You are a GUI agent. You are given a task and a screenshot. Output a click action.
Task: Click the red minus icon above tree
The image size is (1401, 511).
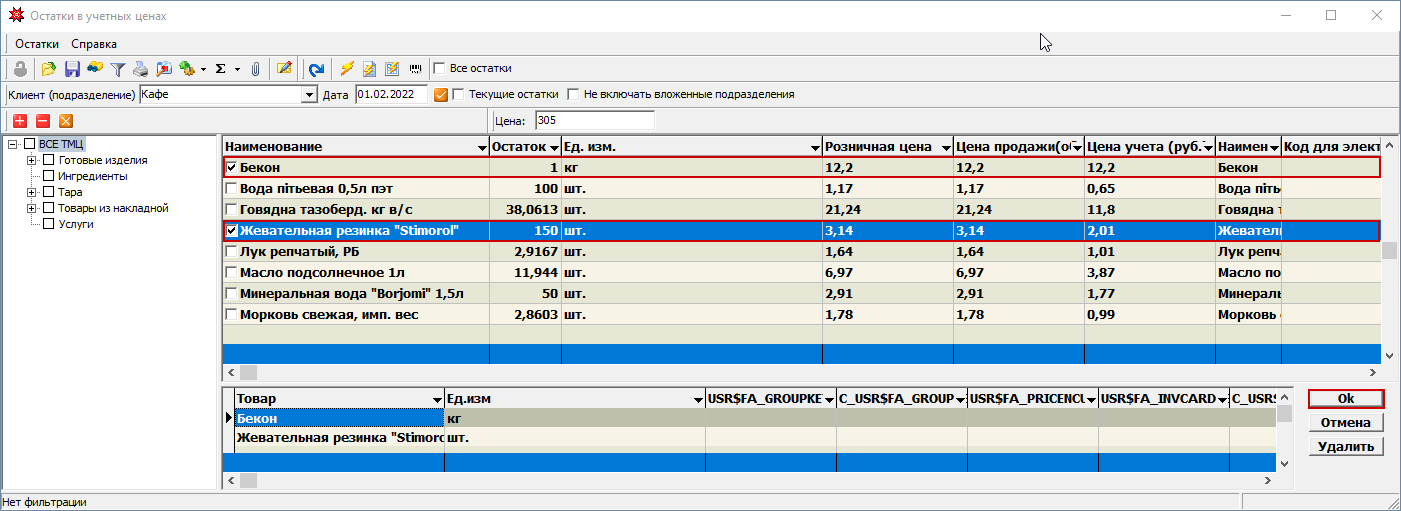coord(43,120)
